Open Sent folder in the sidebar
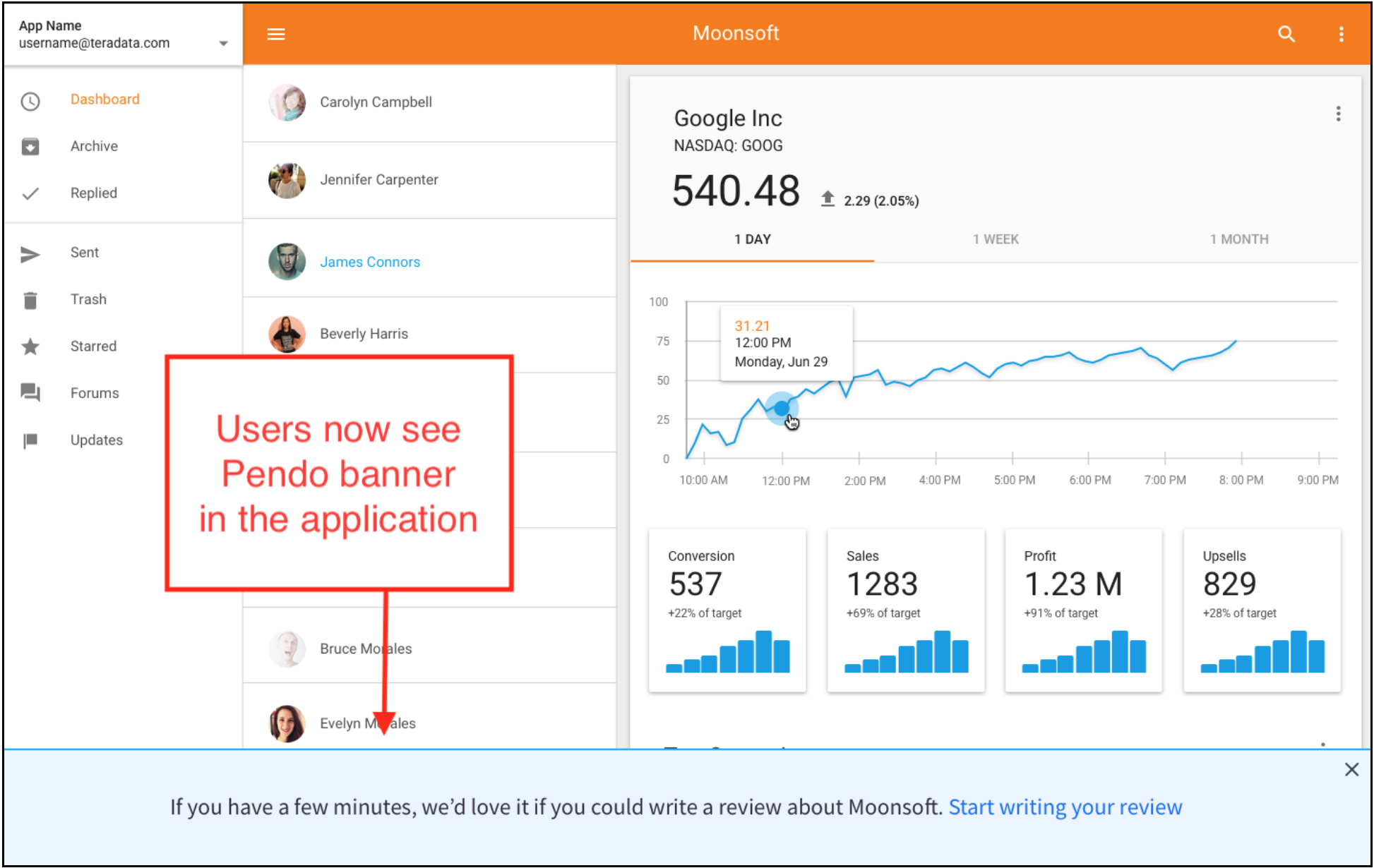1374x868 pixels. (x=85, y=253)
